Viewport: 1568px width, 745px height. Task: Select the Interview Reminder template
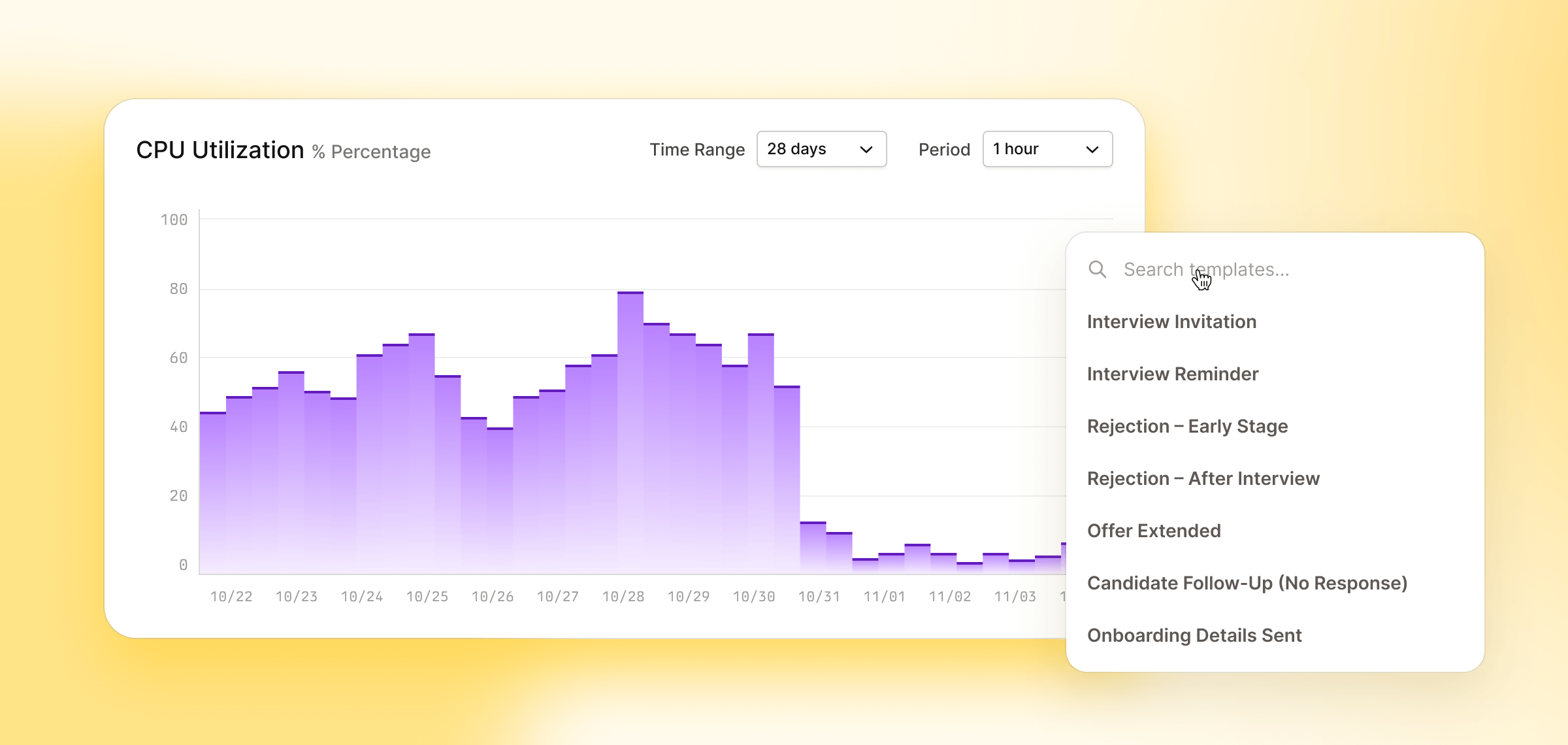coord(1173,374)
